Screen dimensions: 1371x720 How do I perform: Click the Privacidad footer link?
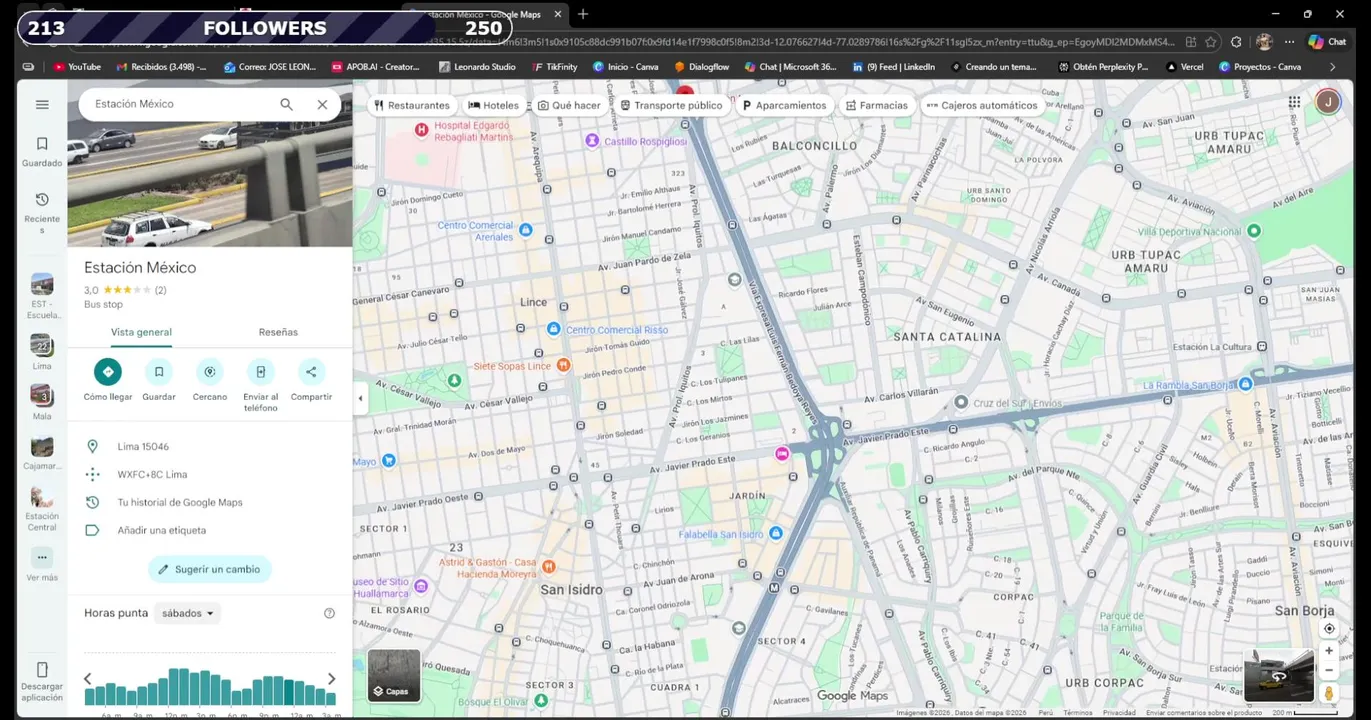(x=1119, y=713)
